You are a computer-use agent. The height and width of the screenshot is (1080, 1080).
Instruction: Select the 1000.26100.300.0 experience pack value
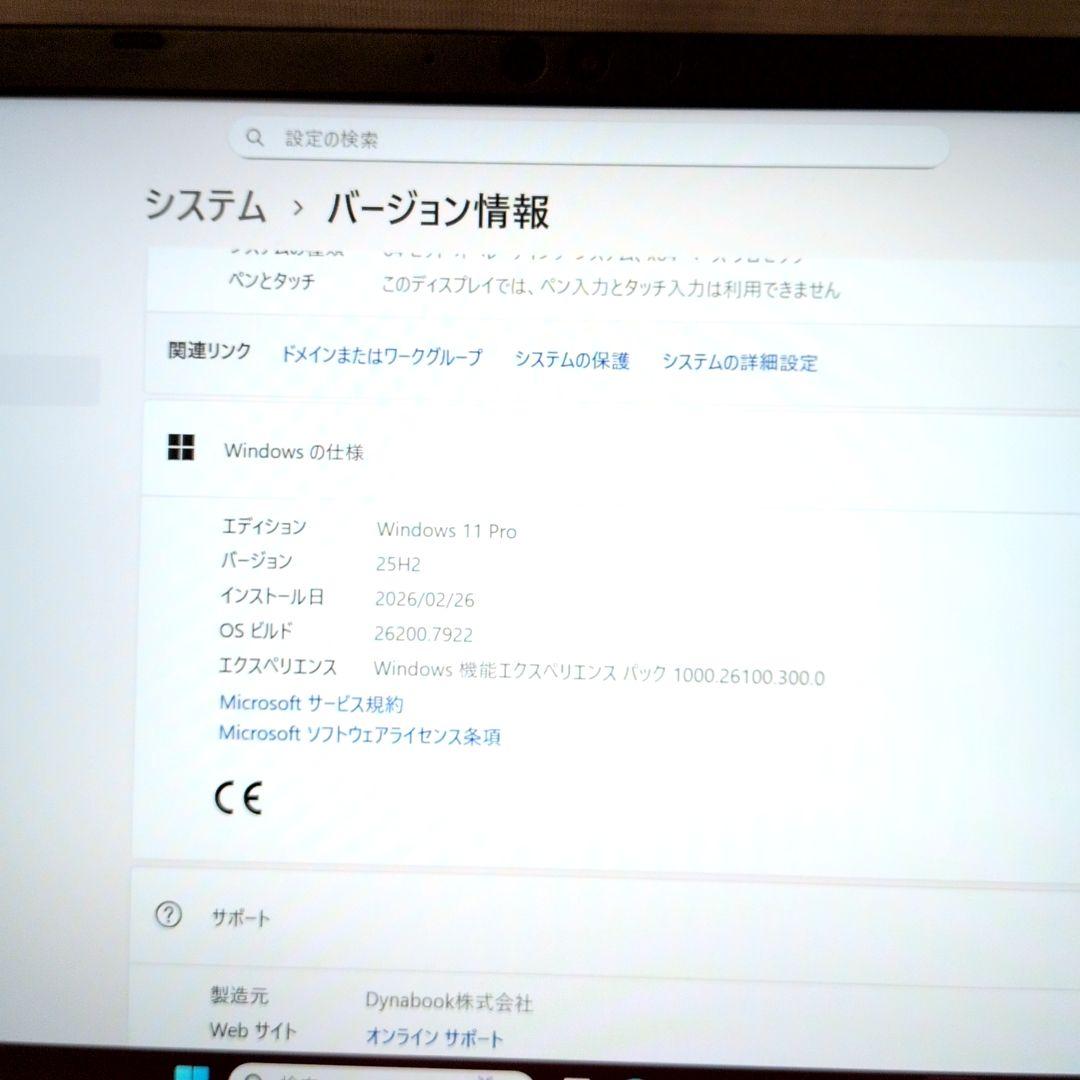coord(748,676)
